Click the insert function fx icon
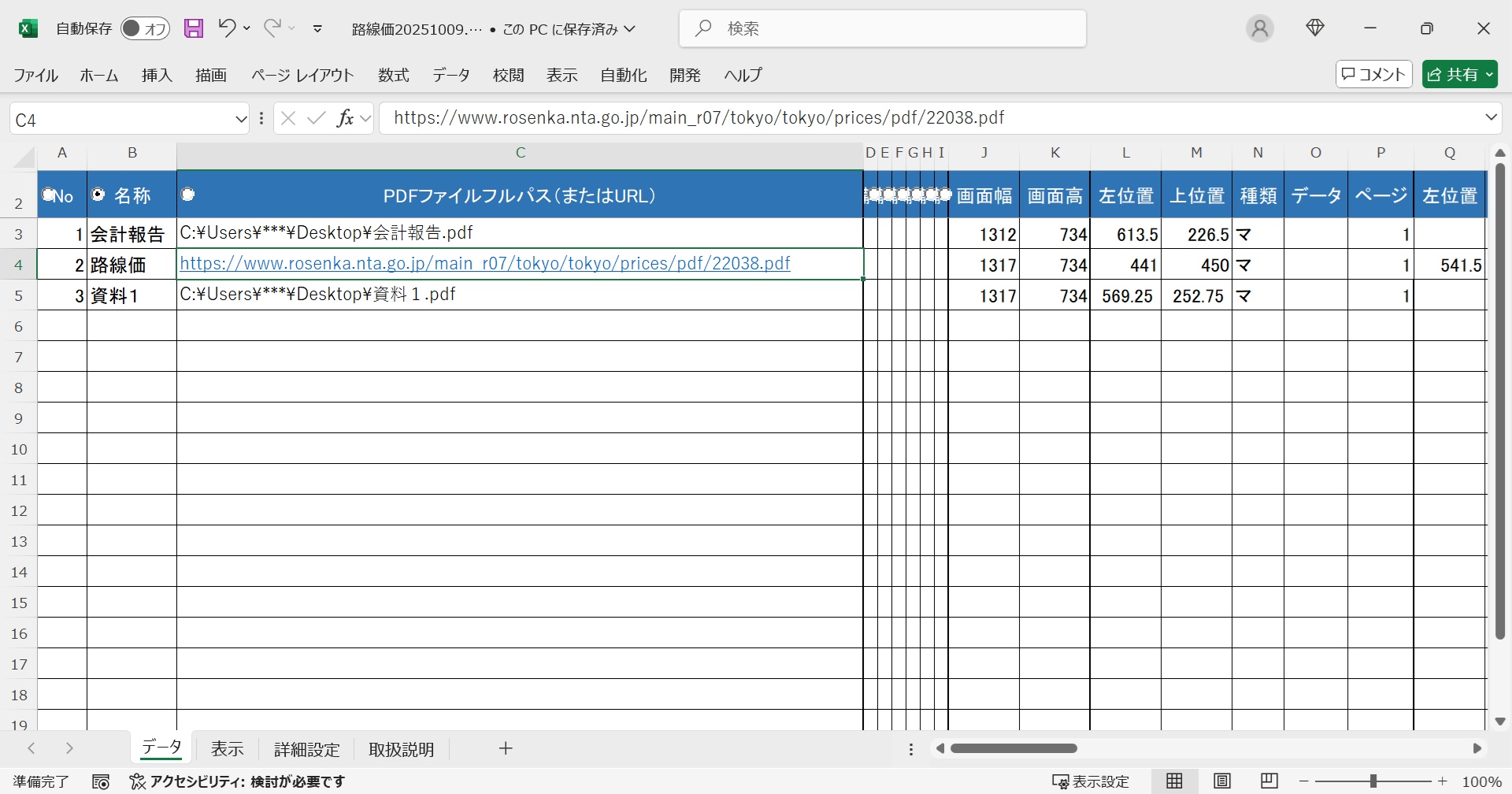This screenshot has height=794, width=1512. [x=345, y=118]
